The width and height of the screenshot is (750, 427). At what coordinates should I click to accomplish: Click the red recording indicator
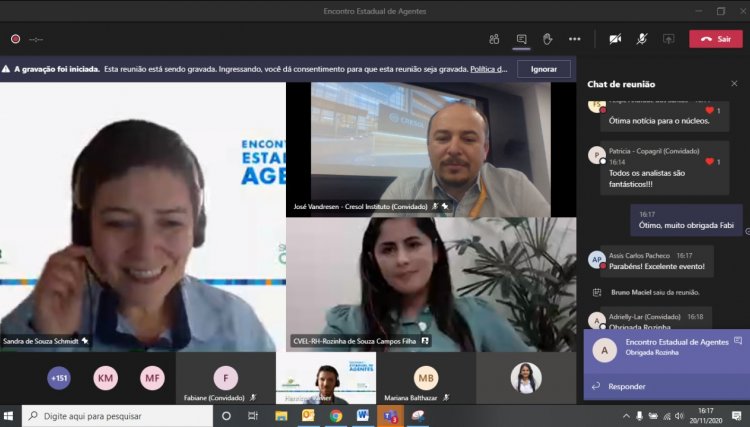click(x=15, y=39)
